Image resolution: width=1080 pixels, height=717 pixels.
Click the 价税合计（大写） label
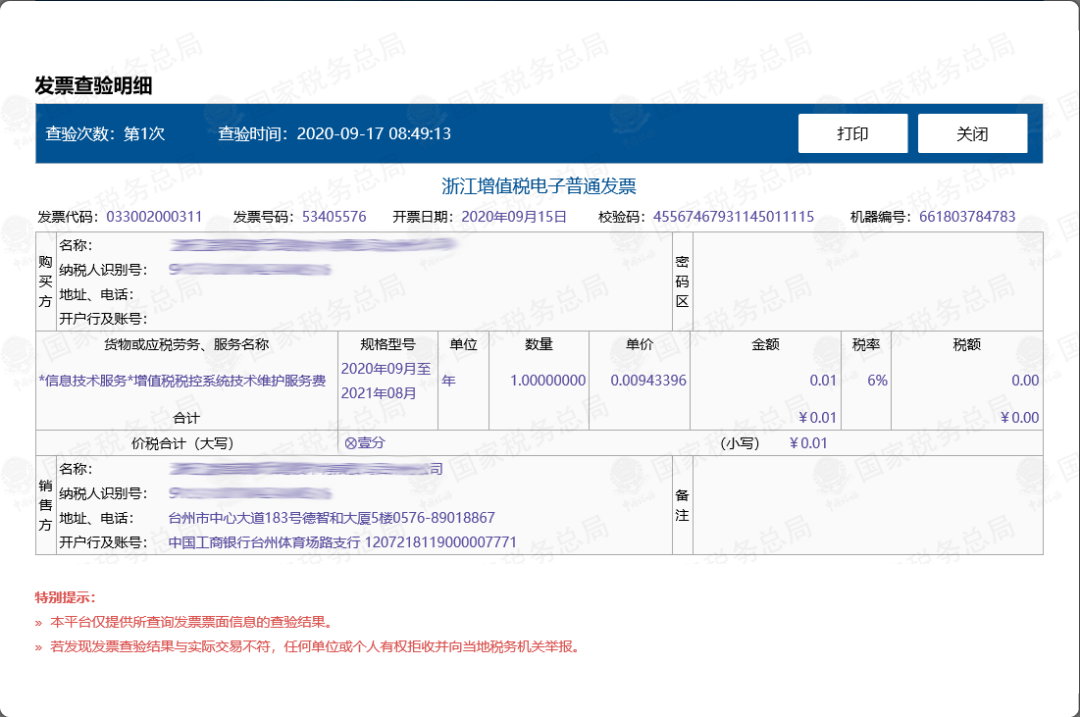183,444
